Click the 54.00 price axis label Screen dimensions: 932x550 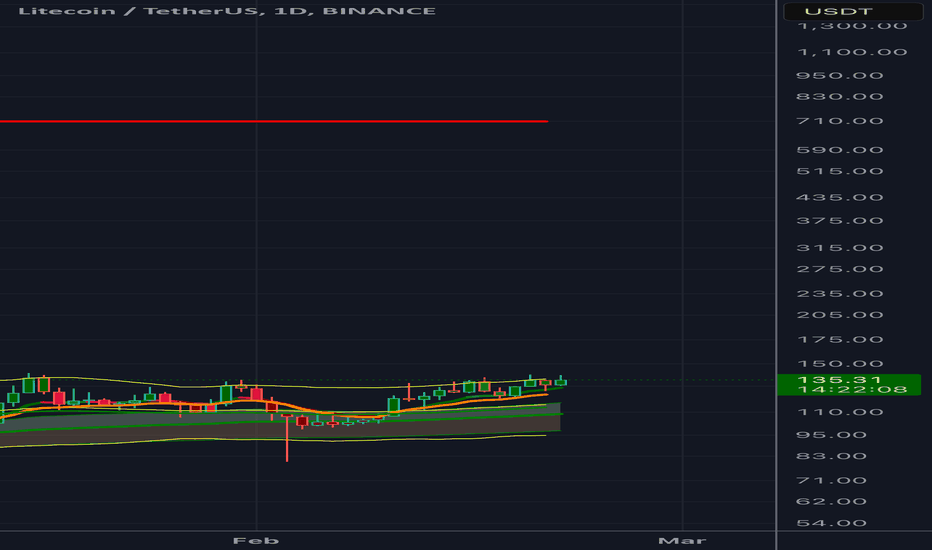(x=831, y=523)
